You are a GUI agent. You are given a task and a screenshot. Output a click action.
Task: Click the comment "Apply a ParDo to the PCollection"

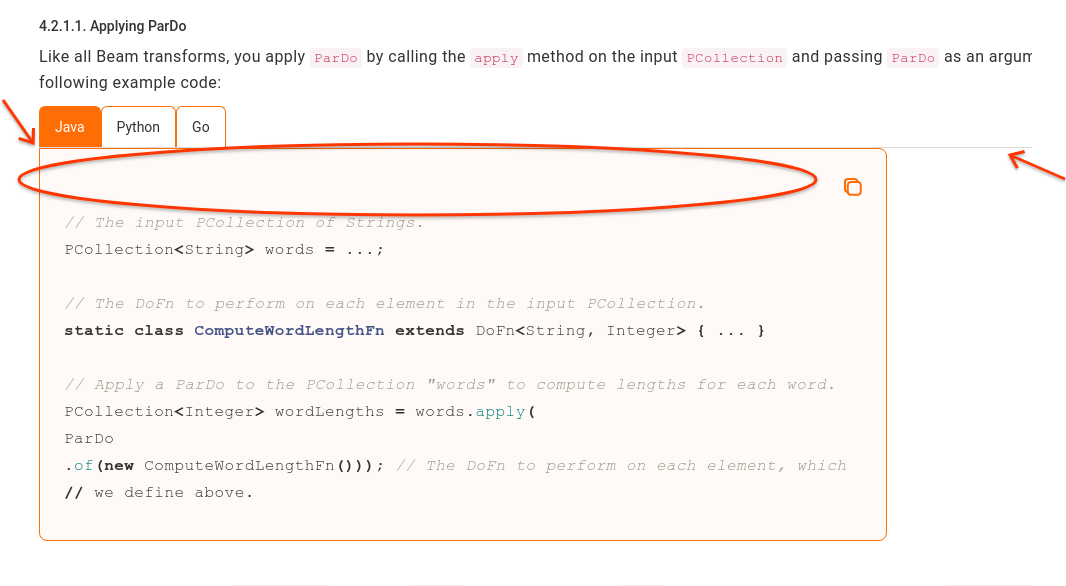[449, 385]
